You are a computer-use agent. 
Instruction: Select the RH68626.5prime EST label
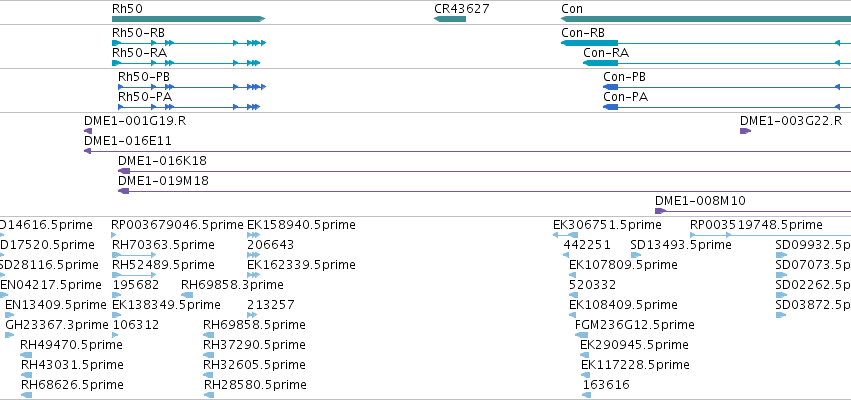coord(72,385)
